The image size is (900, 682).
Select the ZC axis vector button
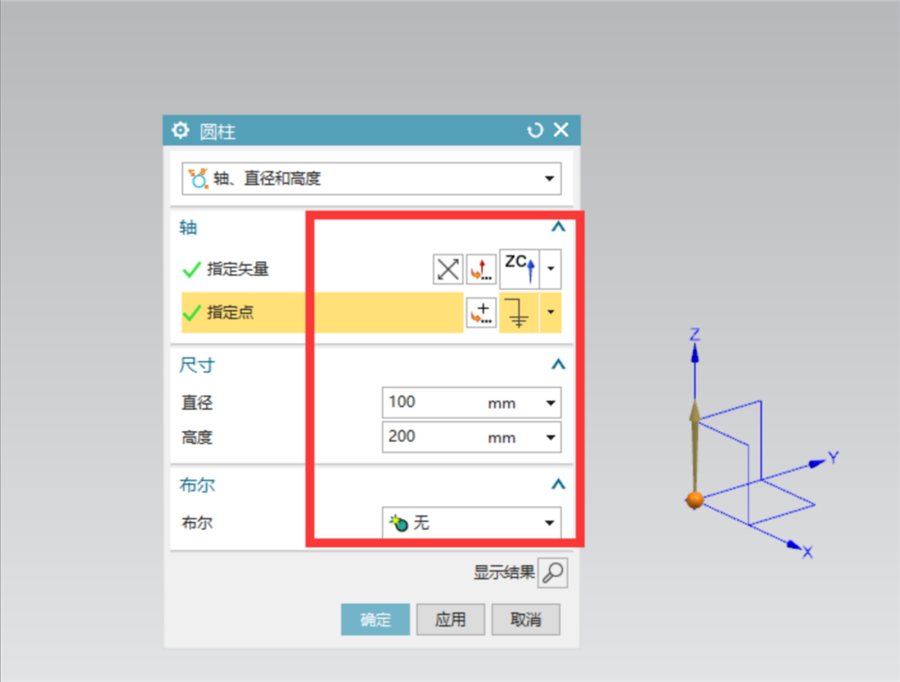point(519,269)
